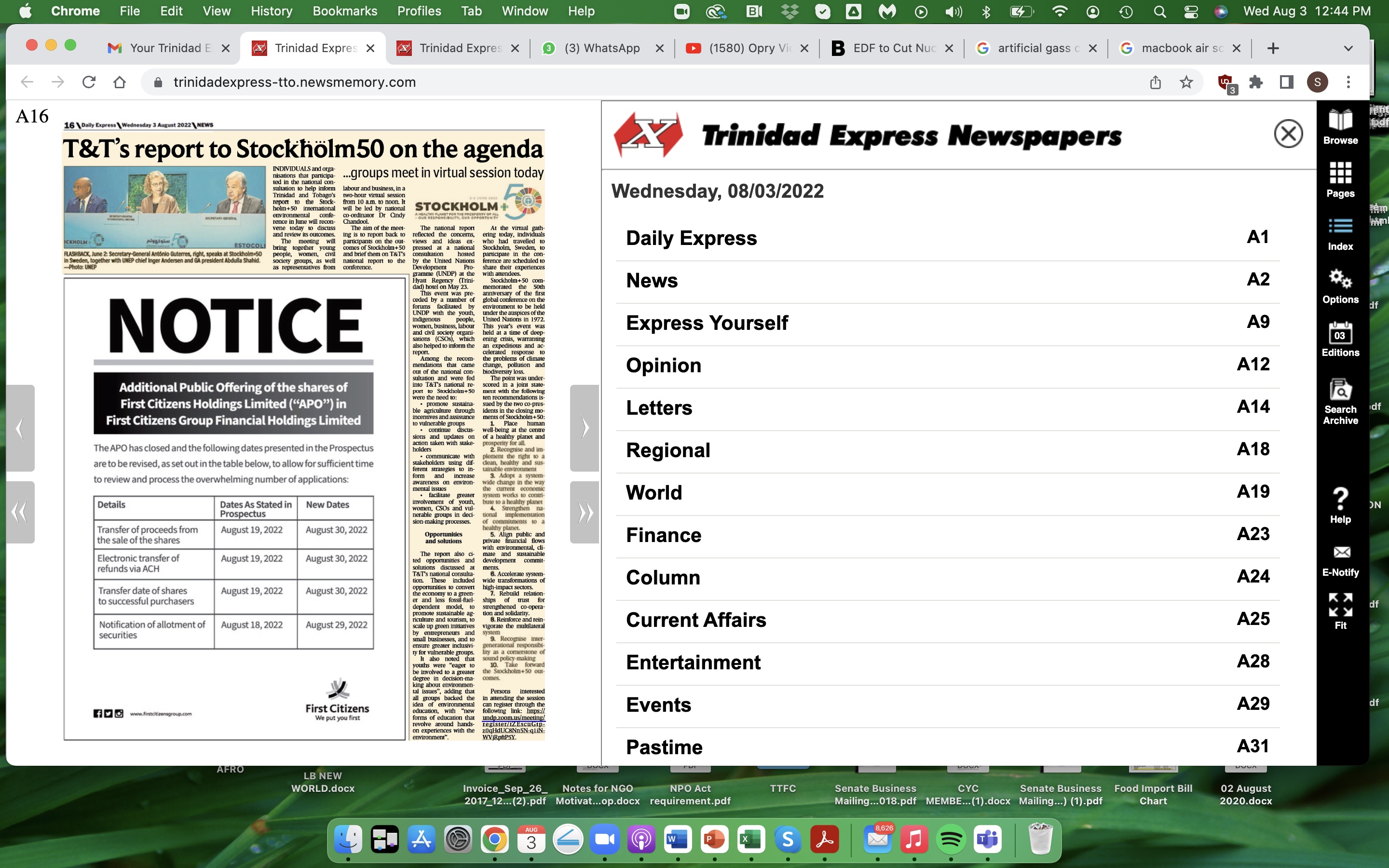Open the E-Notify envelope icon
This screenshot has height=868, width=1389.
(x=1340, y=561)
